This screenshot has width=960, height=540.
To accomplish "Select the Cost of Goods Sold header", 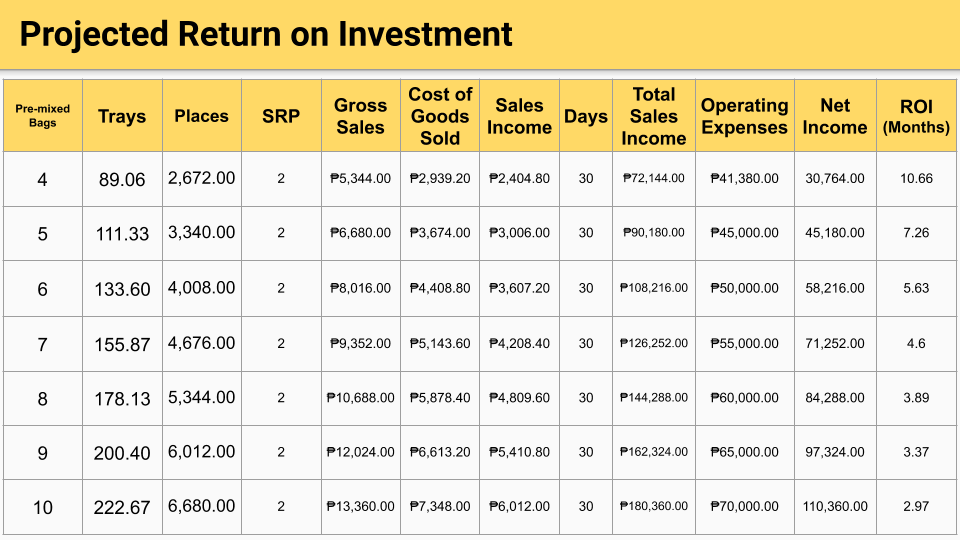I will click(440, 116).
